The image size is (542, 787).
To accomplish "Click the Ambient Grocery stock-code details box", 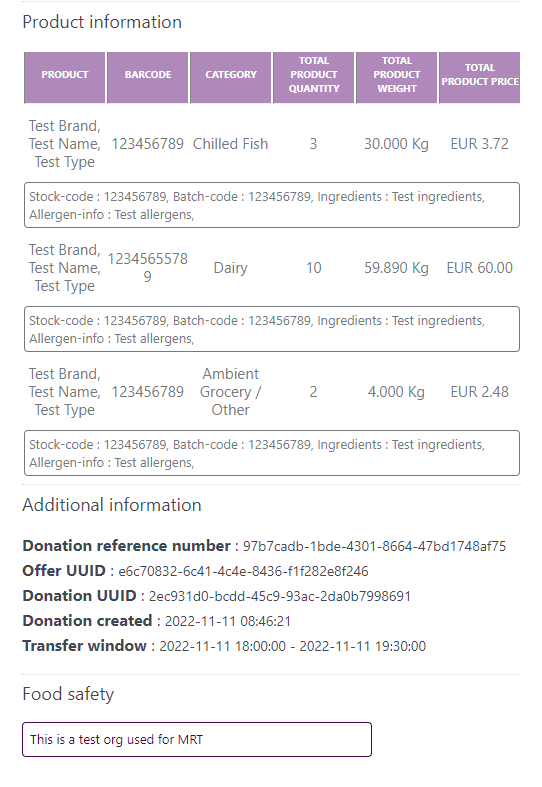I will click(x=272, y=453).
